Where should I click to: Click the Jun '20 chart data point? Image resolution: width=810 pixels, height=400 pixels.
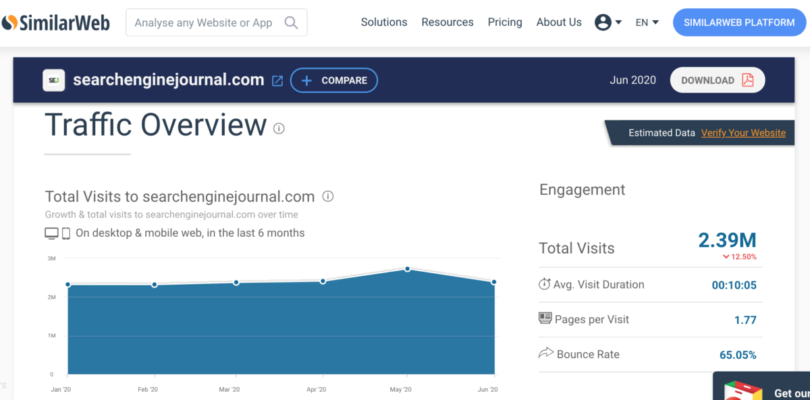(494, 282)
